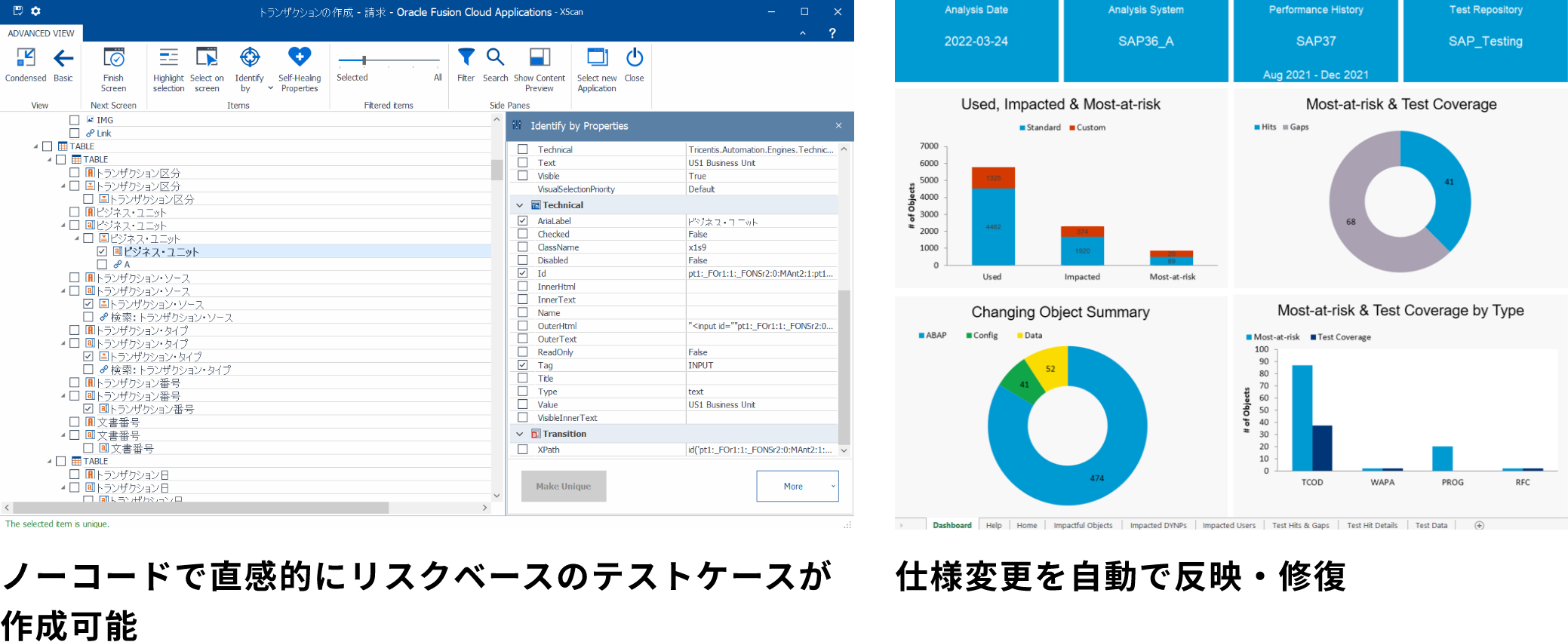This screenshot has width=1568, height=642.
Task: Collapse the Technical properties group
Action: (519, 205)
